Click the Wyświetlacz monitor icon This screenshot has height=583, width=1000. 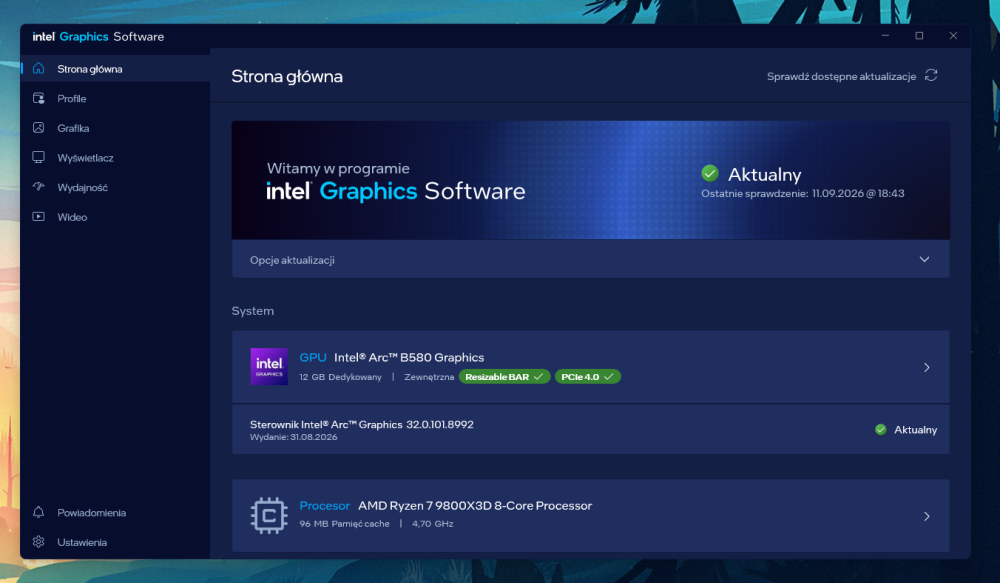[38, 157]
